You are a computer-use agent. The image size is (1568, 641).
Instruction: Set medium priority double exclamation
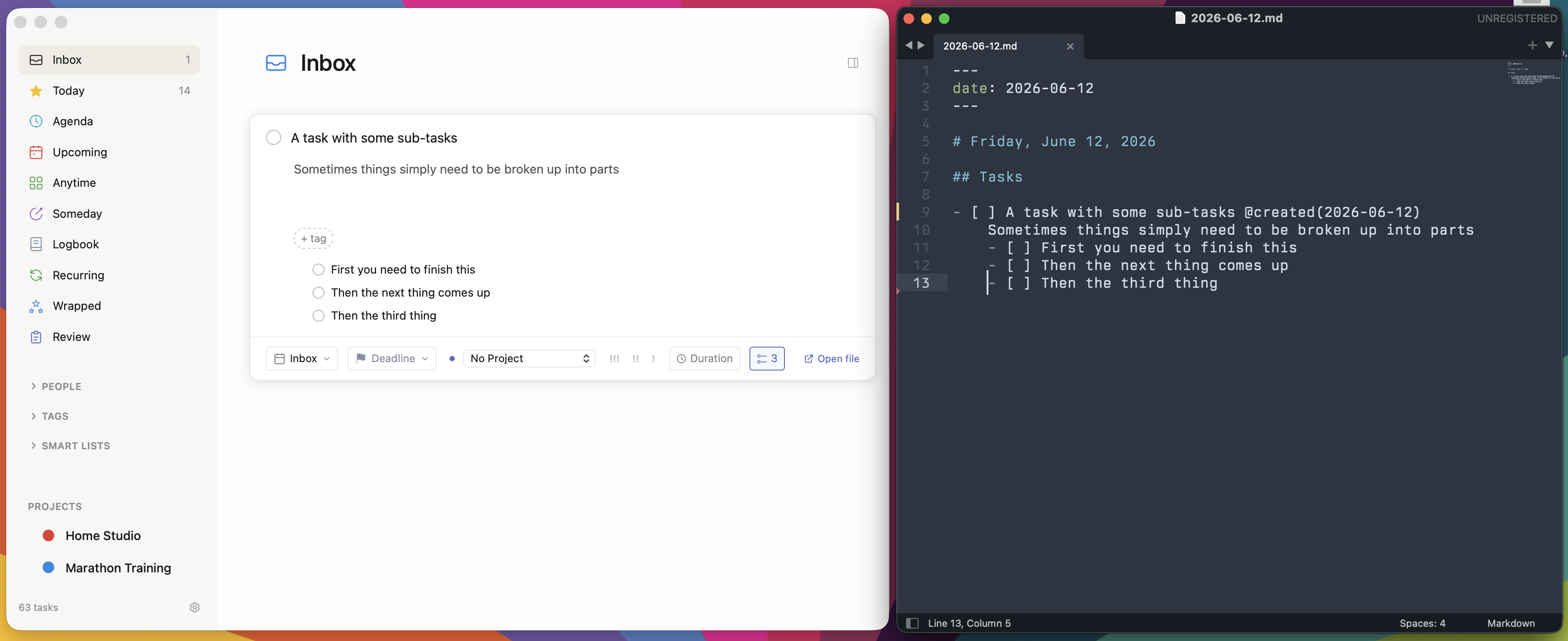click(635, 358)
